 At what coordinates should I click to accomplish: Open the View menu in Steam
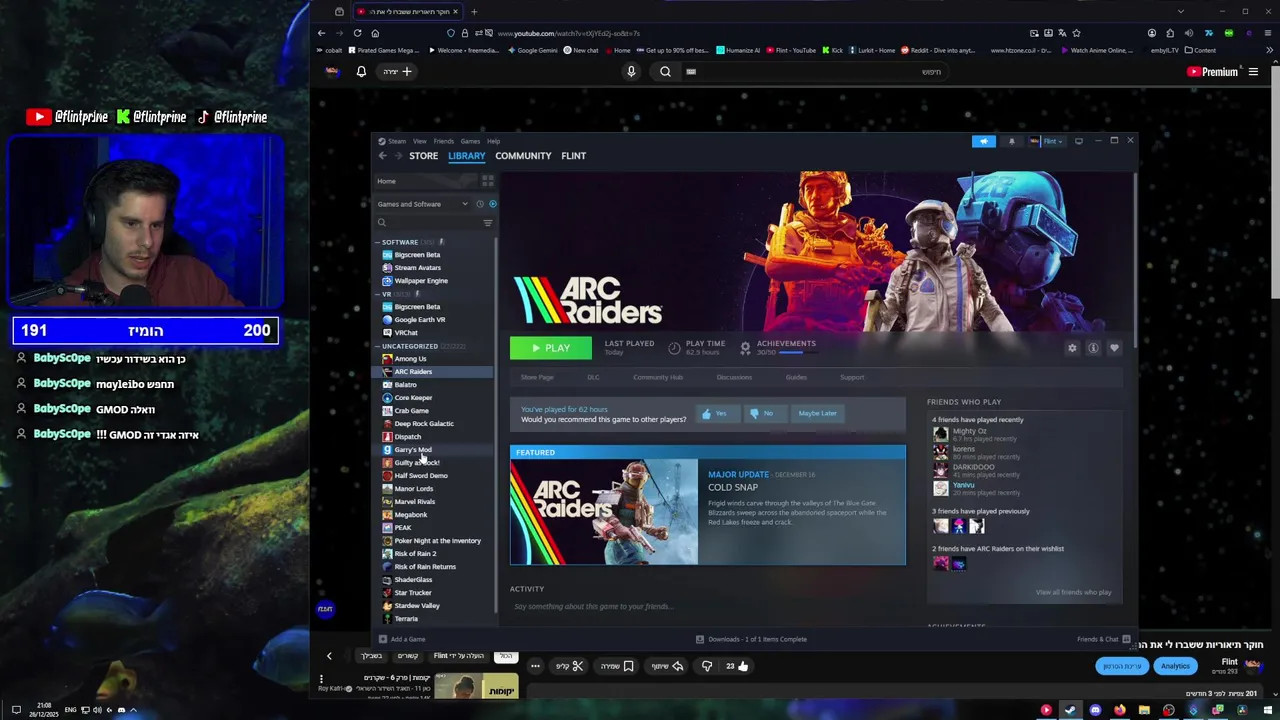(x=420, y=141)
